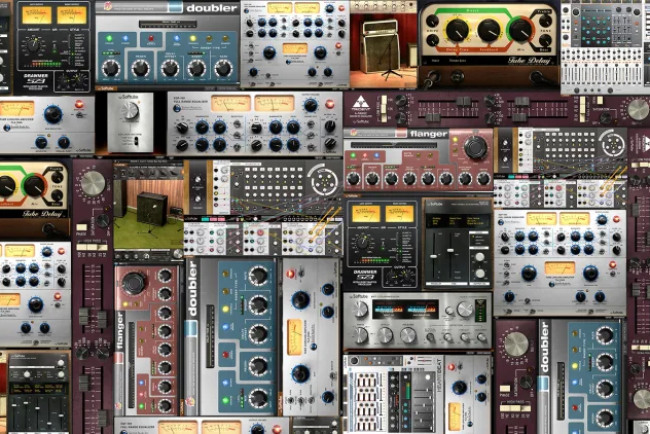
Task: Click the rotated VU meter on the TLA-100 beside the doubler
Action: [294, 337]
